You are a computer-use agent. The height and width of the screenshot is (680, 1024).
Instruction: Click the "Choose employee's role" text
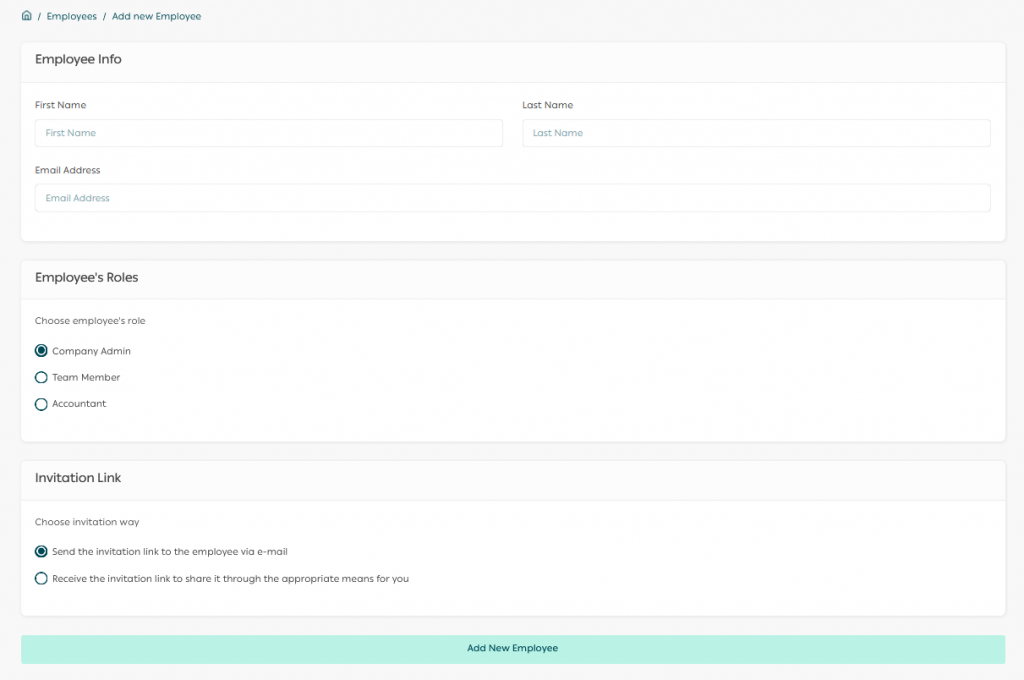(x=90, y=321)
